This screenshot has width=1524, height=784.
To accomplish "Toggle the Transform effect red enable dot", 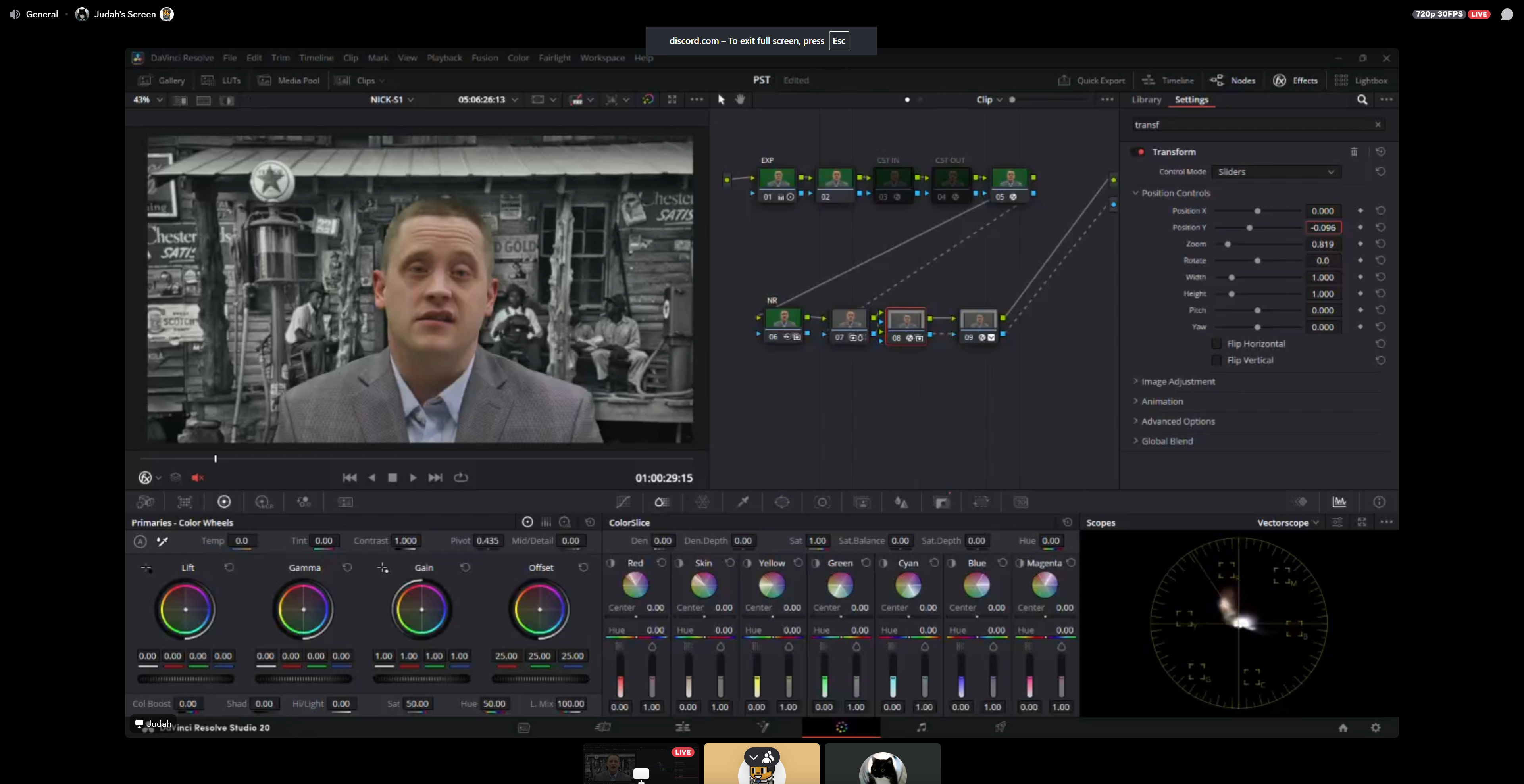I will point(1141,152).
